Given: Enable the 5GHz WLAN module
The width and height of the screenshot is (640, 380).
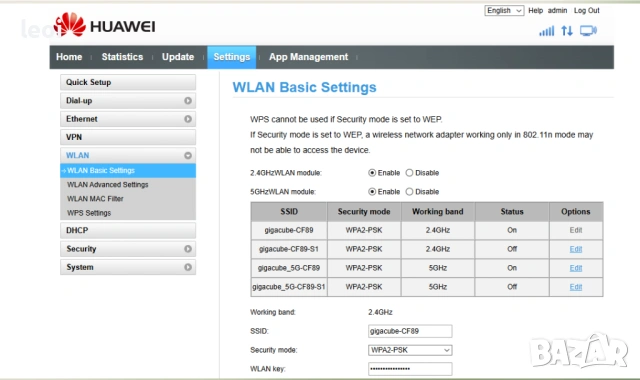Looking at the screenshot, I should 372,191.
